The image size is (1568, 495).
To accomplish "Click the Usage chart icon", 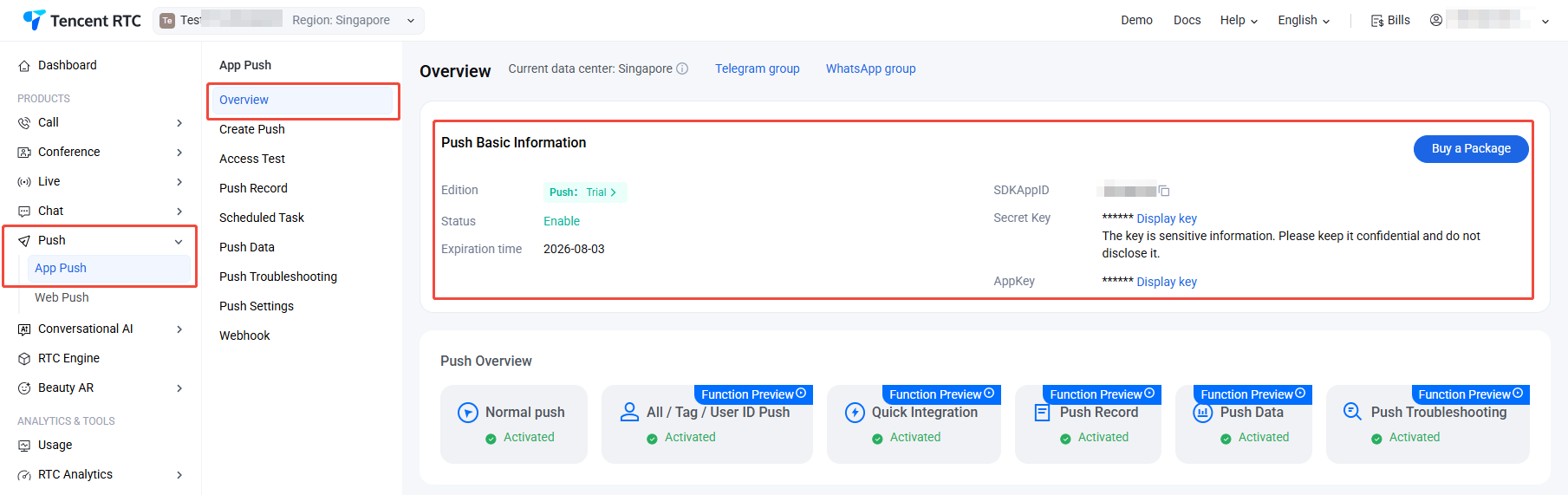I will 24,446.
